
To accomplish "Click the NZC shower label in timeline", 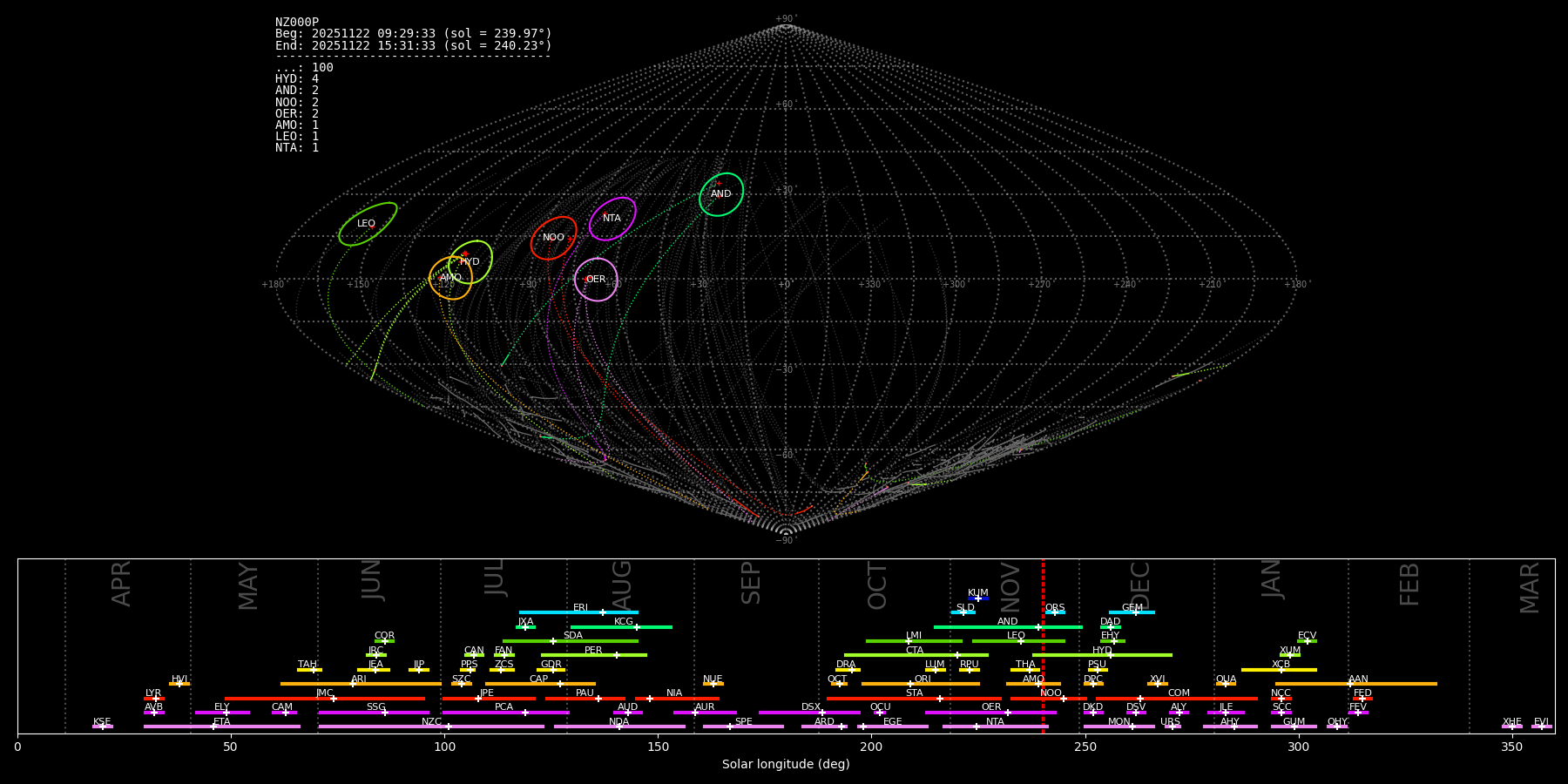I will pos(431,721).
